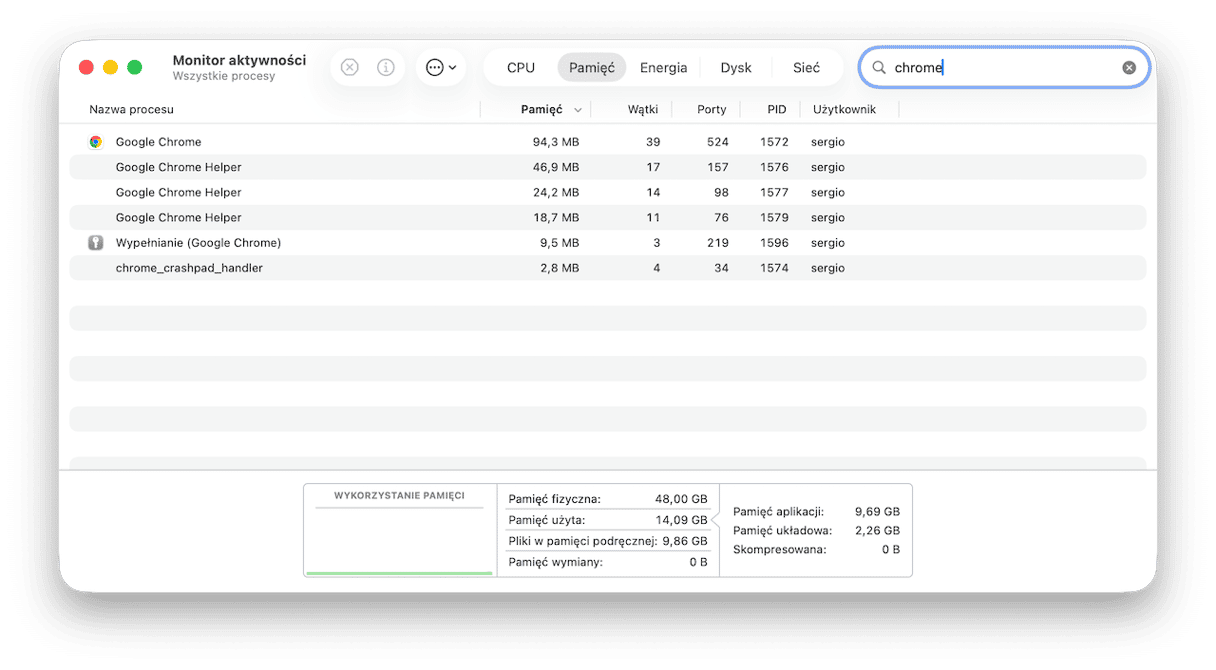Click the Wypełnianie (Google Chrome) process icon
Viewport: 1216px width, 670px height.
pyautogui.click(x=95, y=243)
